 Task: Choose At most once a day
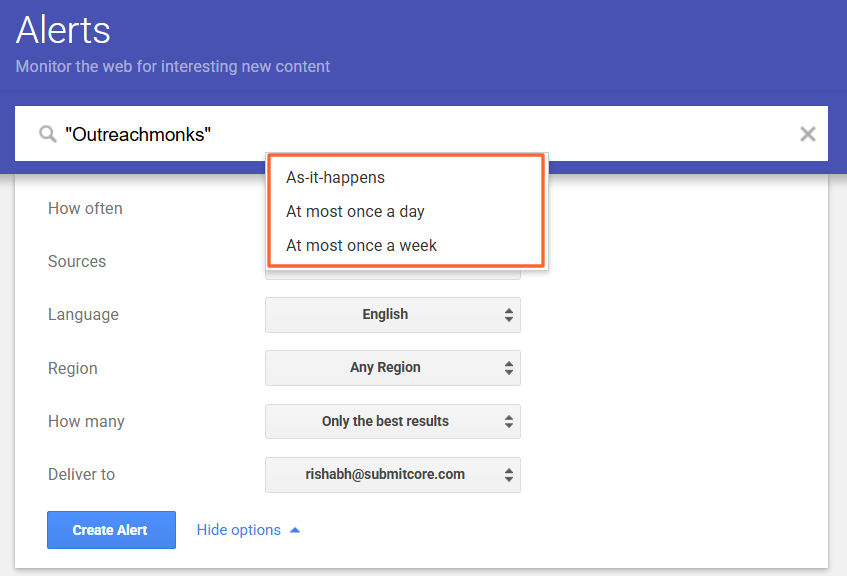(355, 211)
